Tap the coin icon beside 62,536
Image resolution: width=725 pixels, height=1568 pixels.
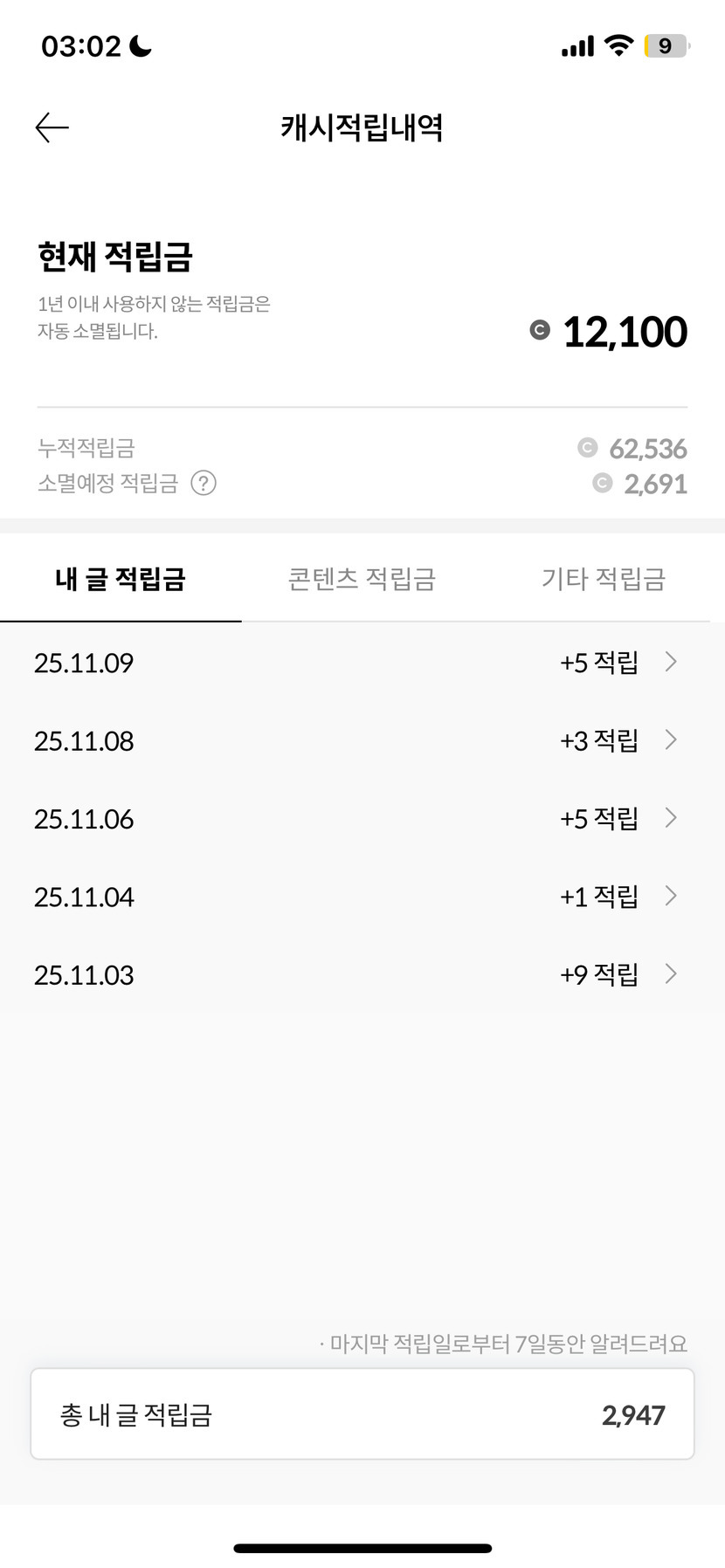coord(587,448)
